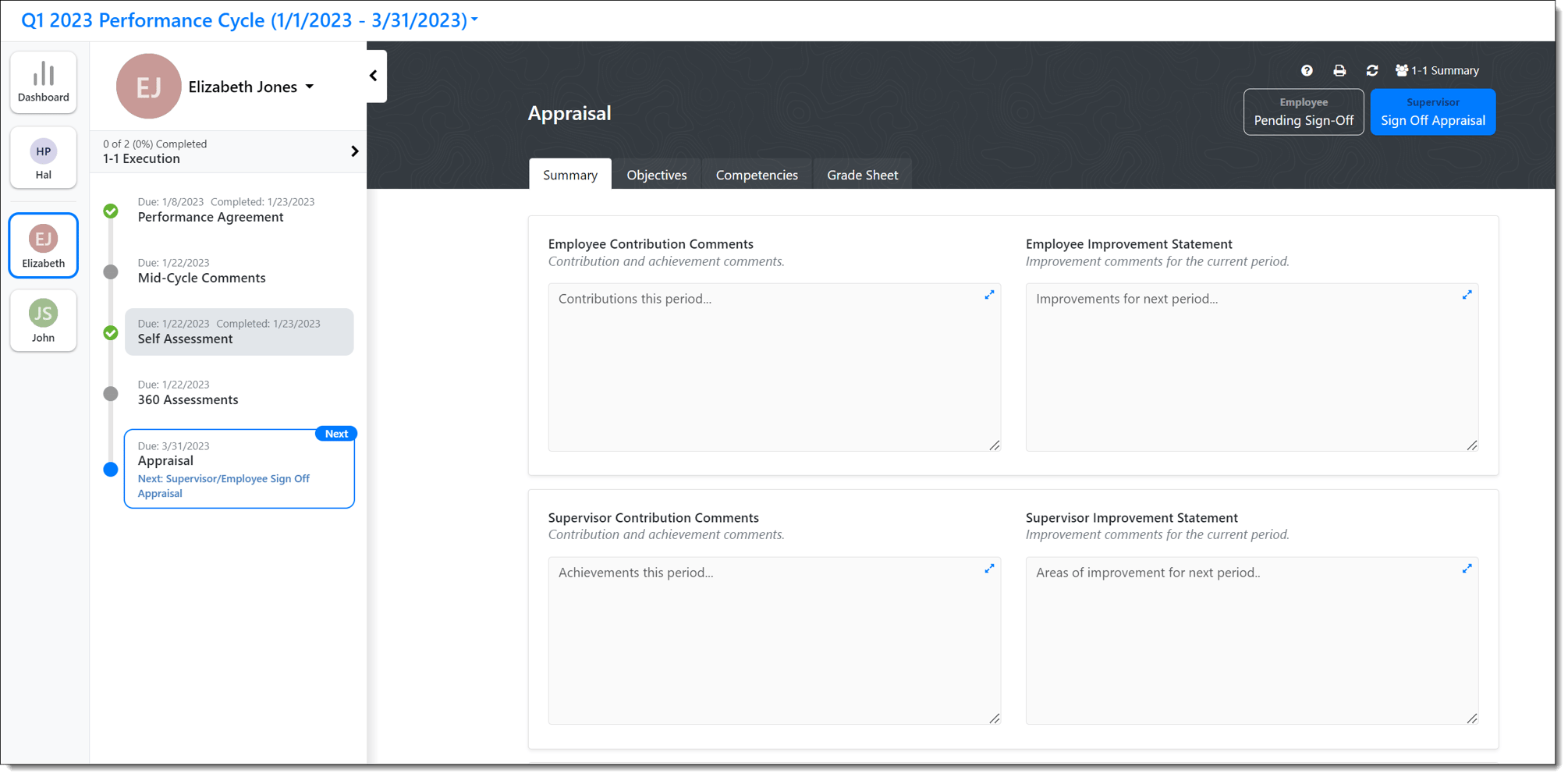
Task: Select John's JS avatar in the sidebar
Action: pyautogui.click(x=44, y=313)
